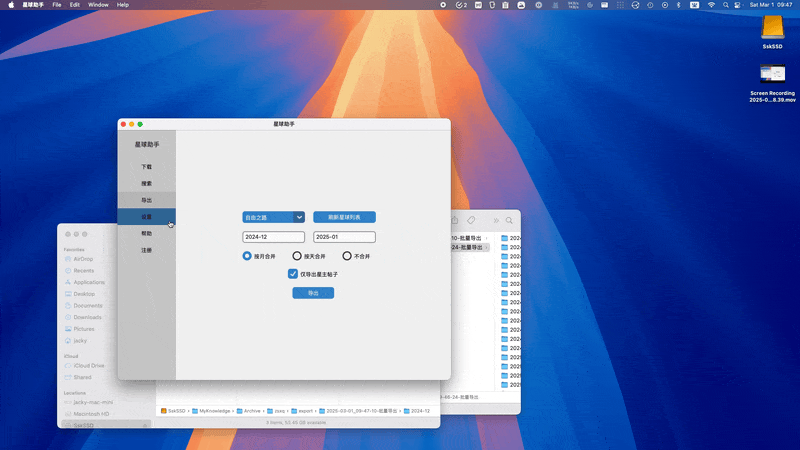The width and height of the screenshot is (800, 450).
Task: Choose the 不合并 radio option
Action: [x=347, y=256]
